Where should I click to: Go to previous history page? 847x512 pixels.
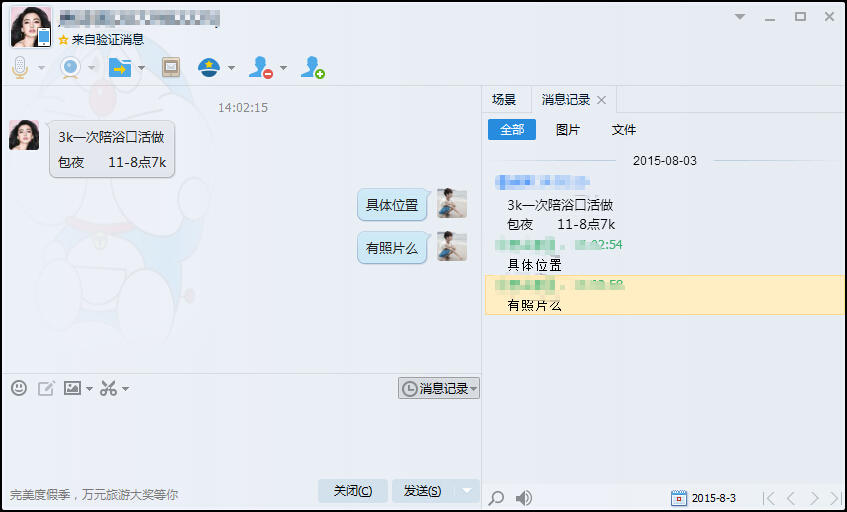(790, 498)
